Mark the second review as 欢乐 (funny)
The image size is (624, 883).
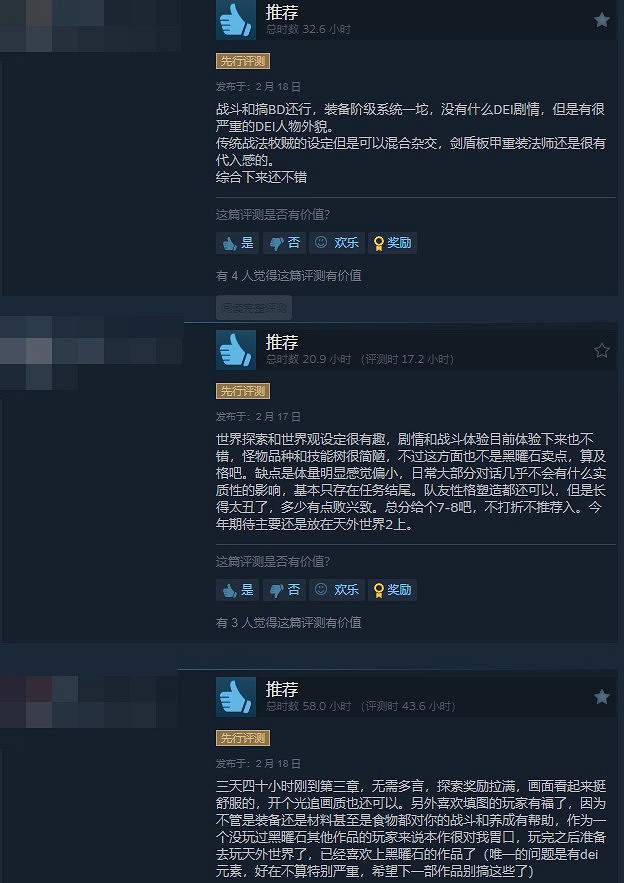(x=337, y=590)
